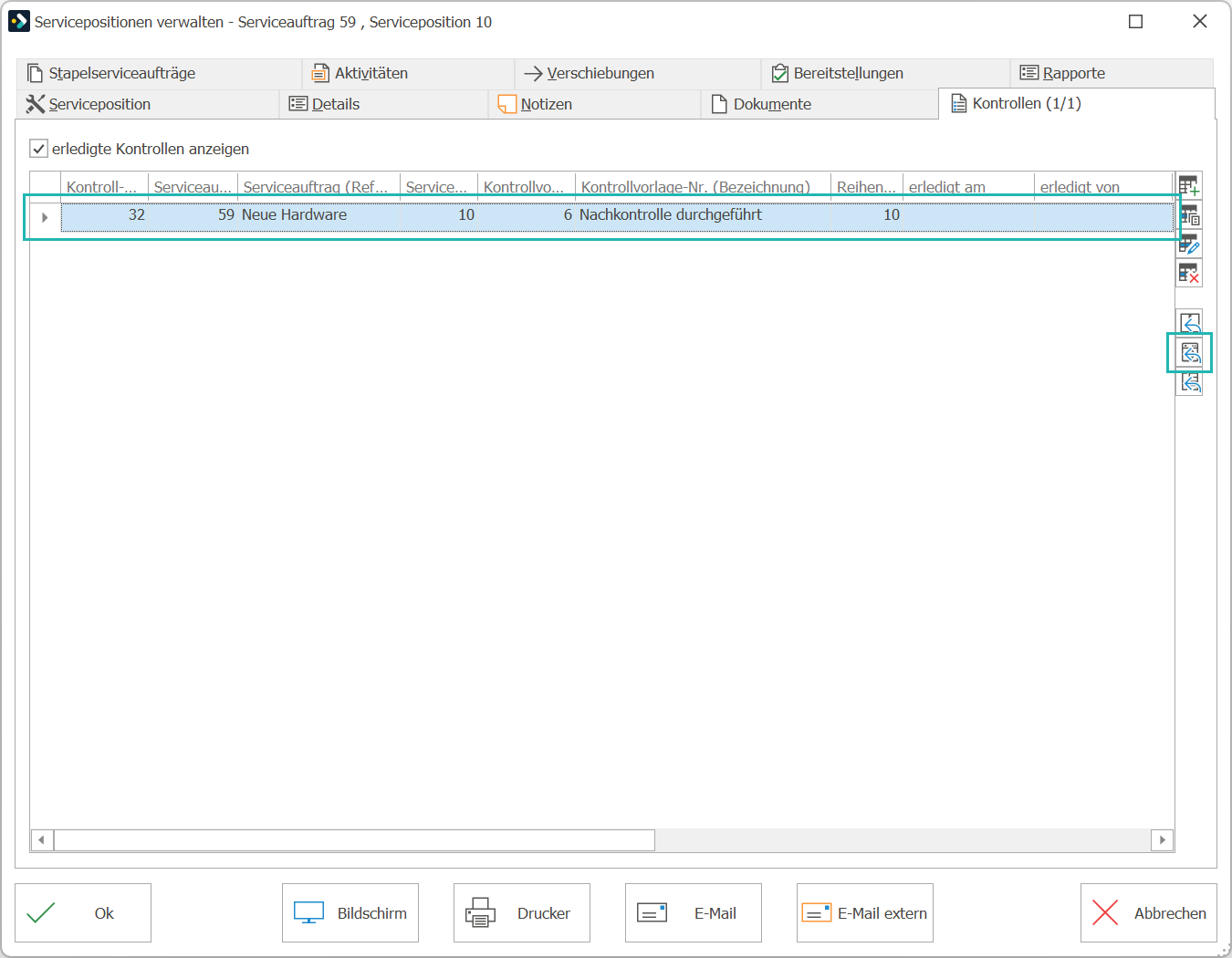Click the monitor icon on Bildschirm button
The image size is (1232, 958).
coord(308,913)
